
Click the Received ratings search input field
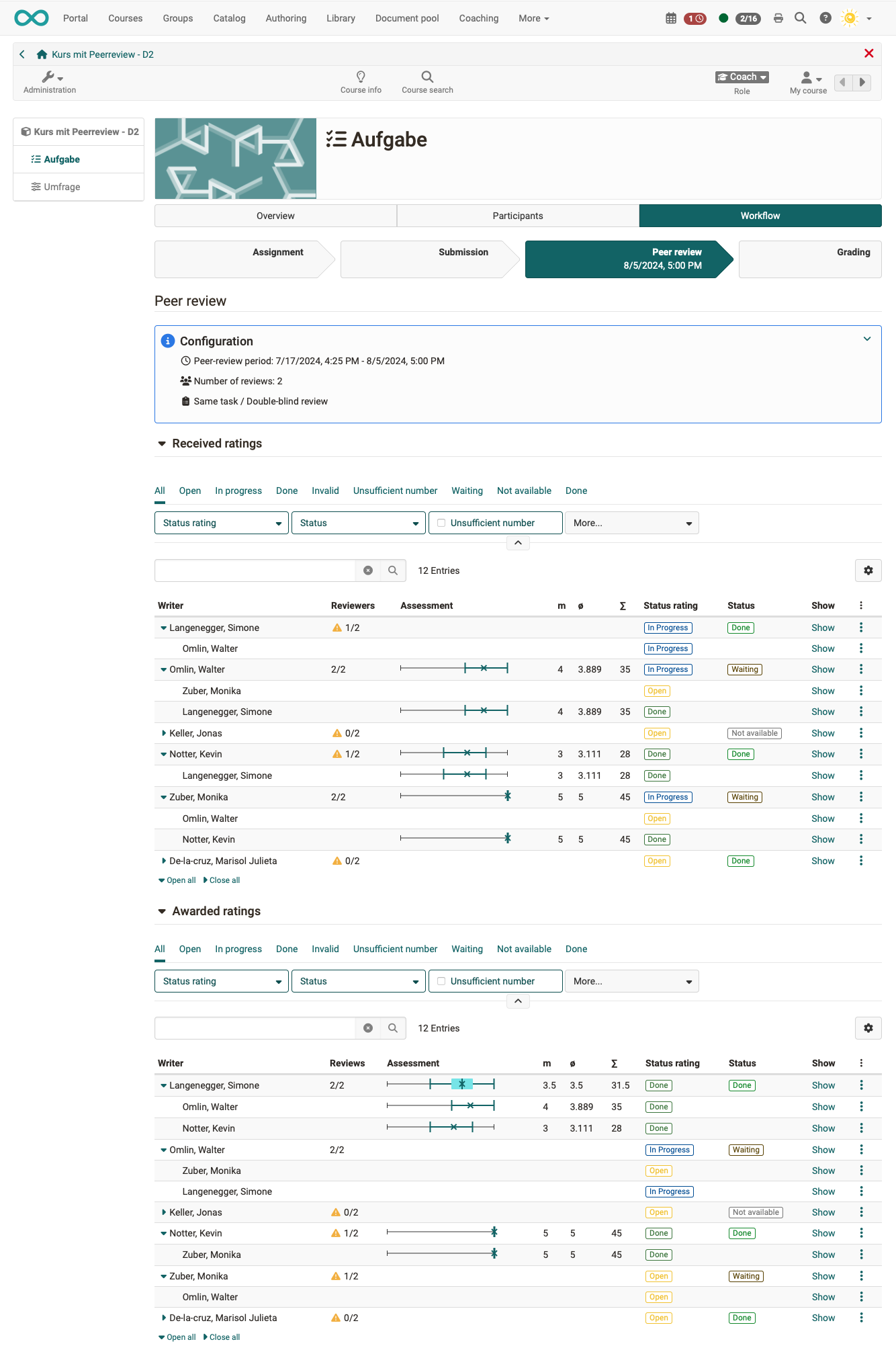(255, 571)
